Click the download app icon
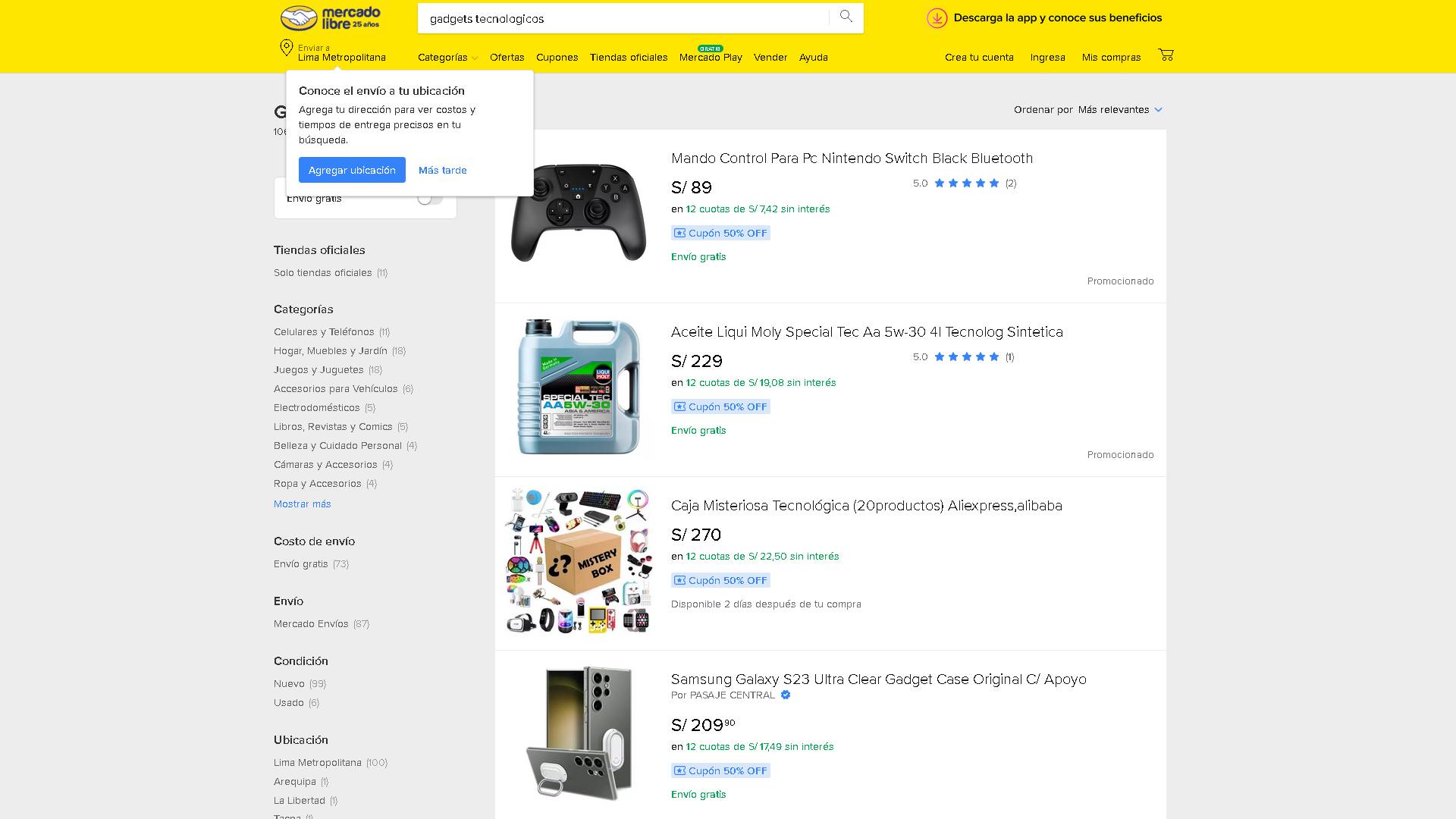Viewport: 1456px width, 819px height. click(x=937, y=18)
